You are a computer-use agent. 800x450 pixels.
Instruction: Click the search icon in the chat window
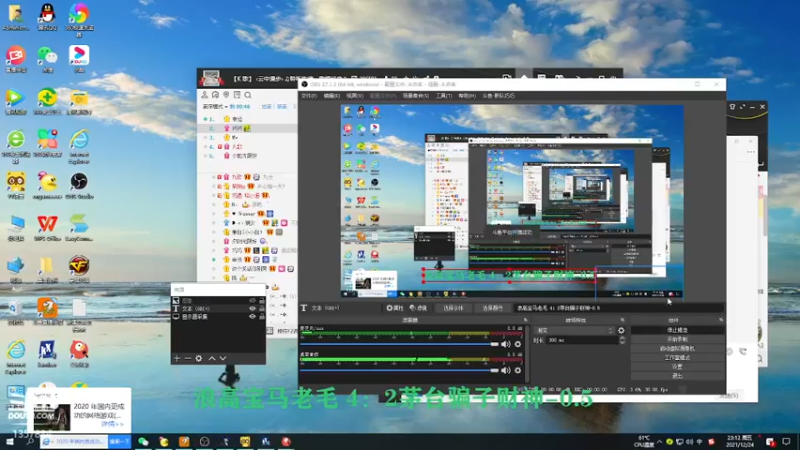[248, 95]
